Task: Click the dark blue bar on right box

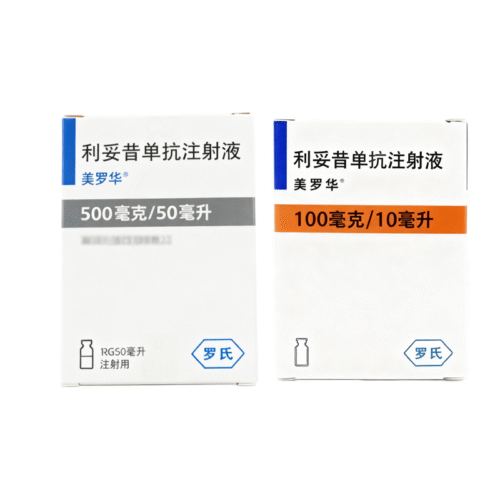Action: [x=280, y=155]
